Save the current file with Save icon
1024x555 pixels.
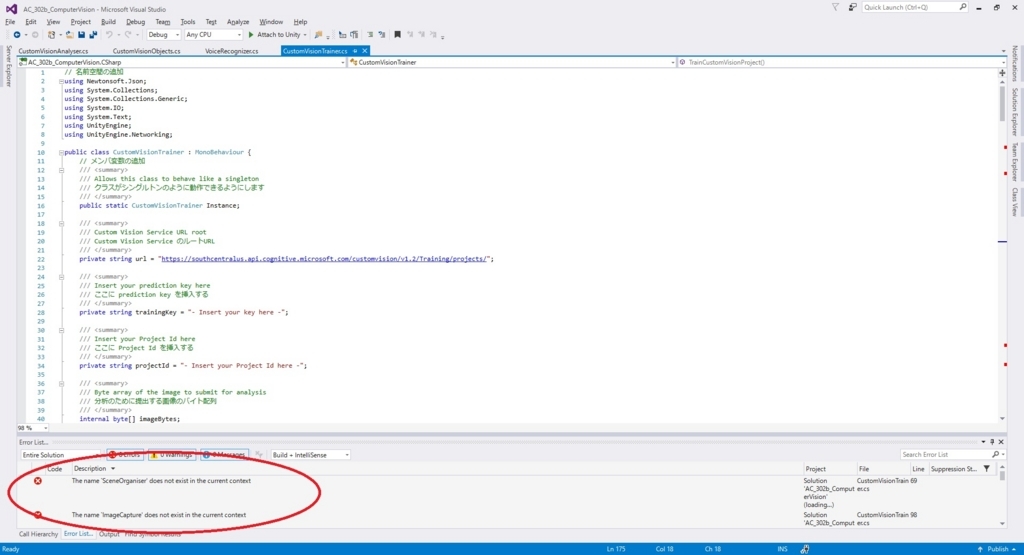click(x=82, y=35)
